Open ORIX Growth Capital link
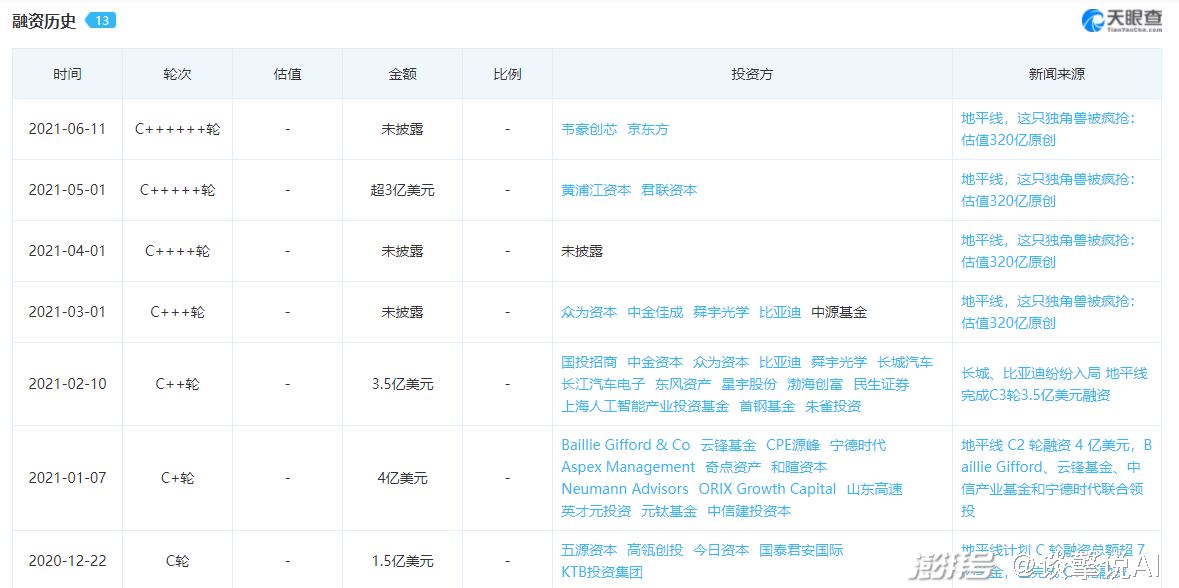1179x588 pixels. point(767,489)
